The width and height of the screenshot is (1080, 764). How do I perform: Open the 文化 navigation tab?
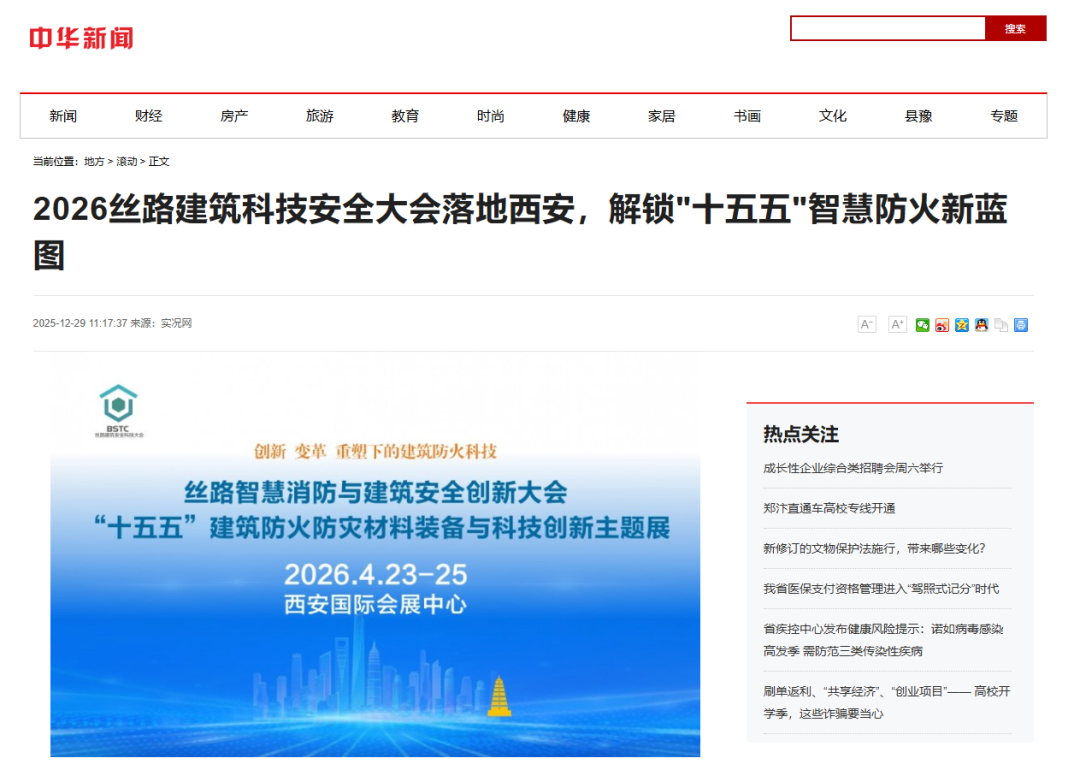click(x=832, y=116)
